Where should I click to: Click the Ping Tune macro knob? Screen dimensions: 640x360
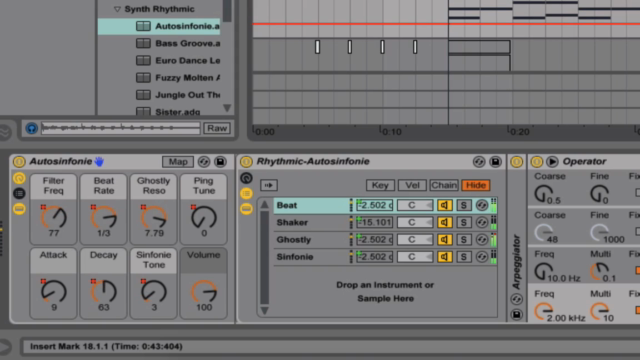tap(204, 218)
